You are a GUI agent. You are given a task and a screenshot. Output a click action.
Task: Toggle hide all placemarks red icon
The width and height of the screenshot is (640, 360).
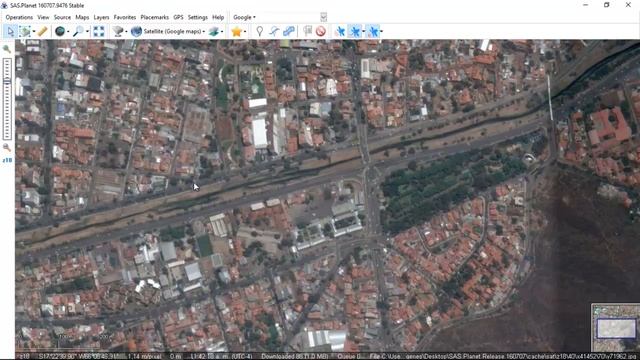pos(320,31)
